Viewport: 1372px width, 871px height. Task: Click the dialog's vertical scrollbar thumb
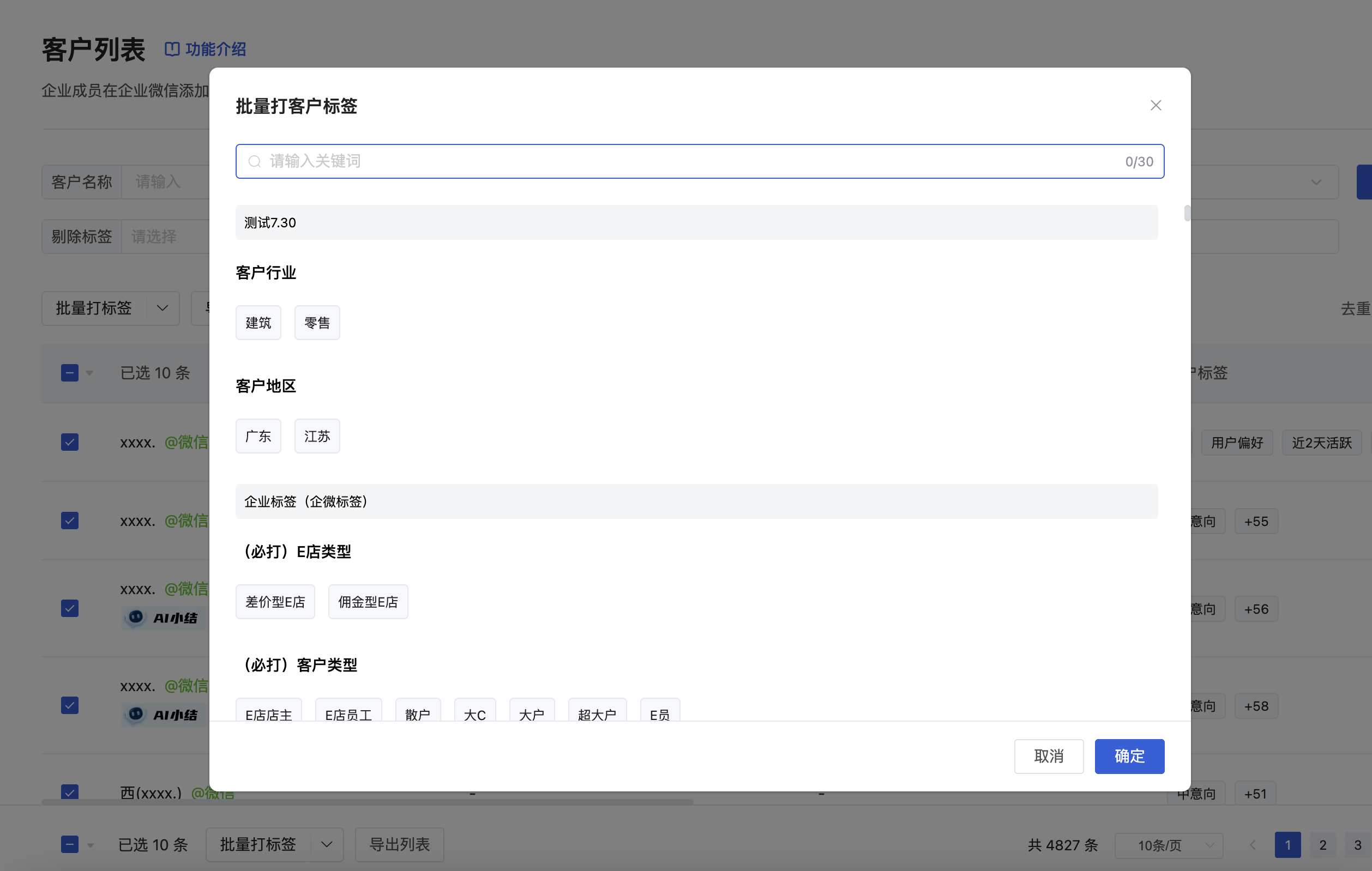tap(1187, 213)
